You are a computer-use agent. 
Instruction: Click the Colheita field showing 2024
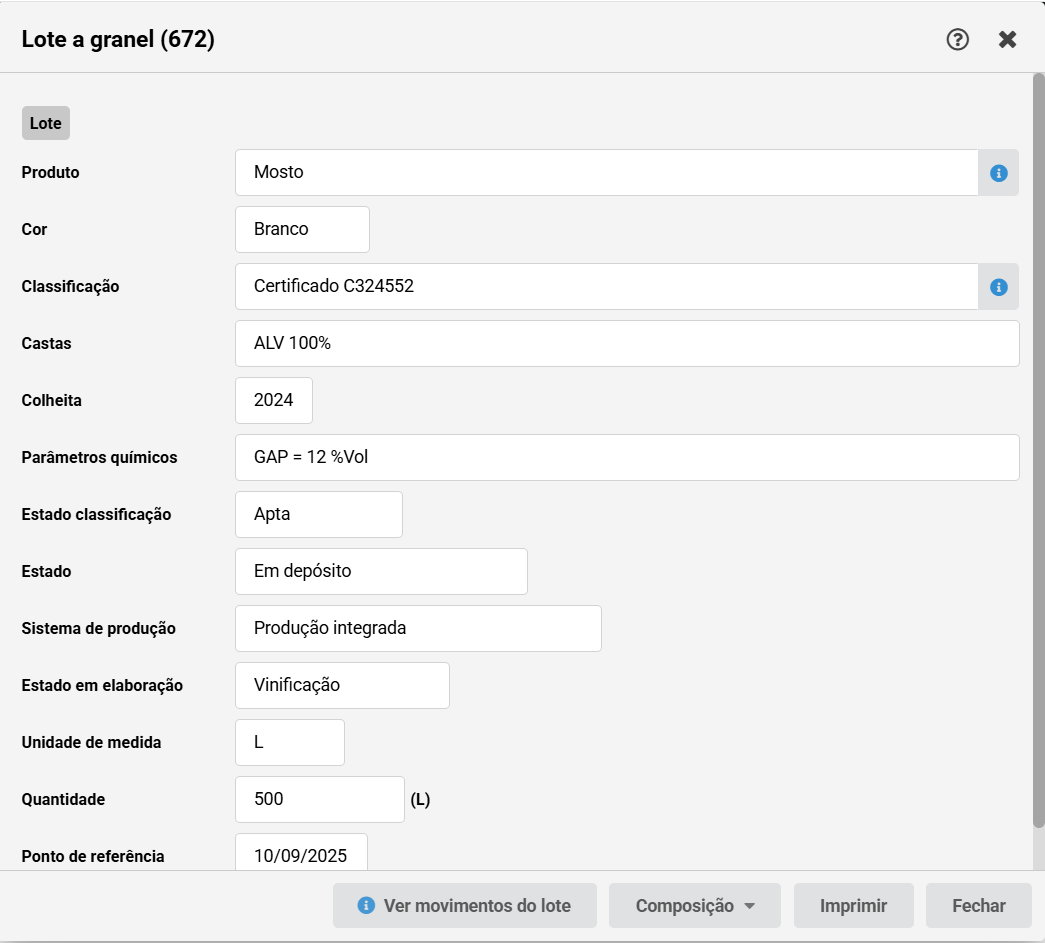pyautogui.click(x=274, y=401)
